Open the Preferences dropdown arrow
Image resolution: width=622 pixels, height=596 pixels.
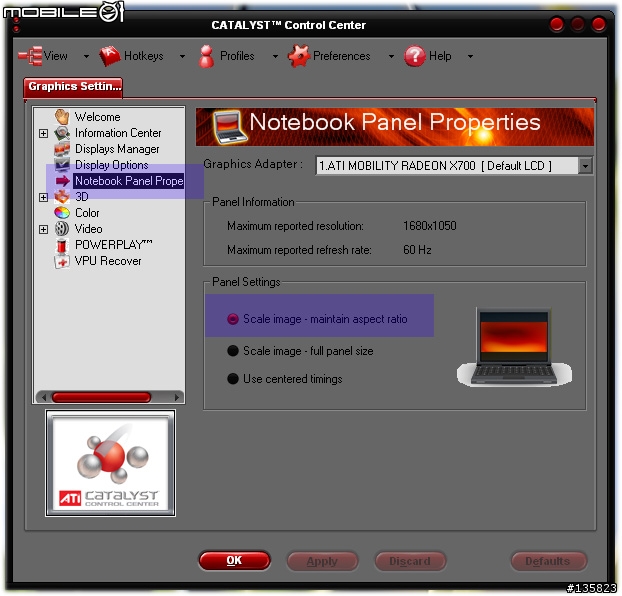pyautogui.click(x=391, y=56)
